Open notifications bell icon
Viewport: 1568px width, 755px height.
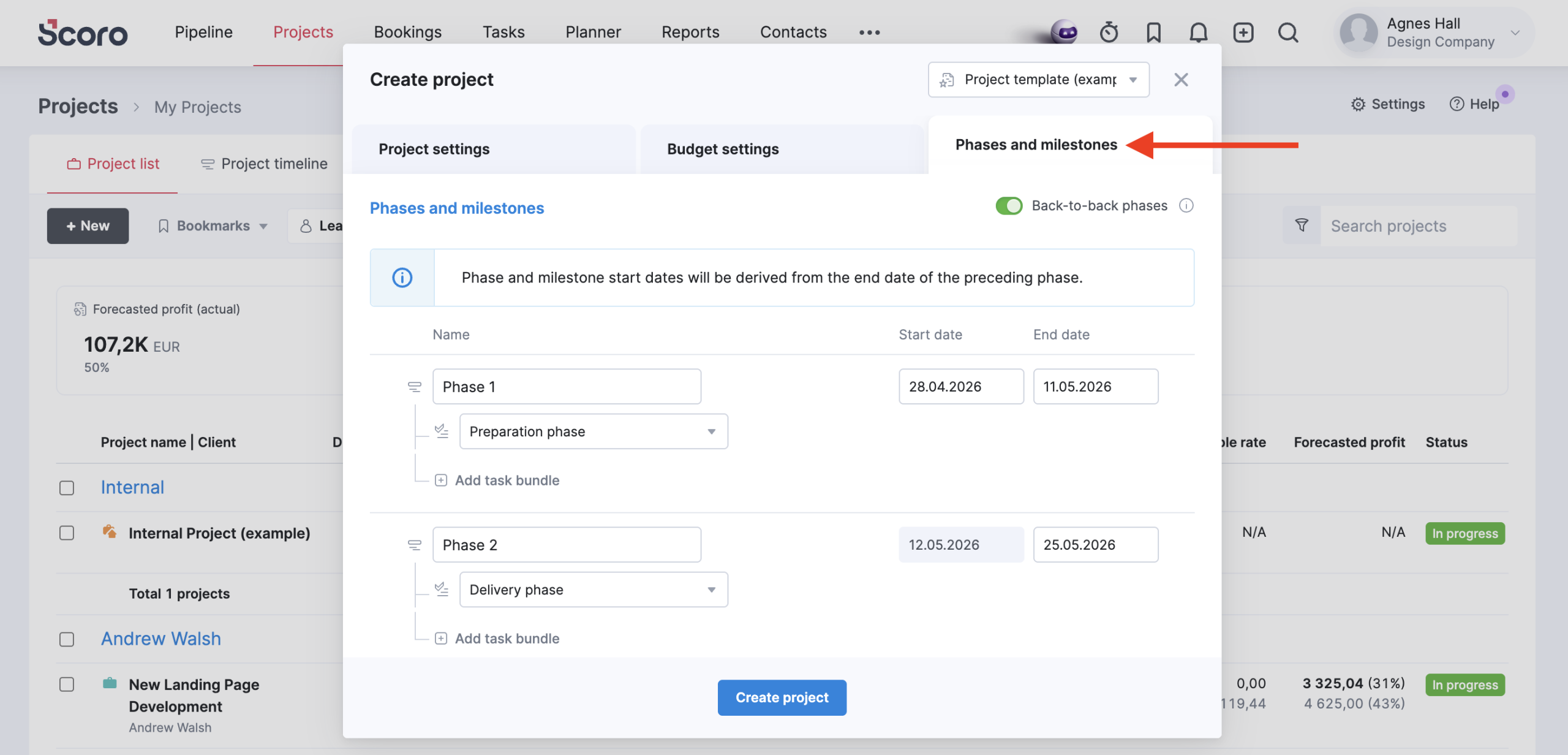[1198, 32]
